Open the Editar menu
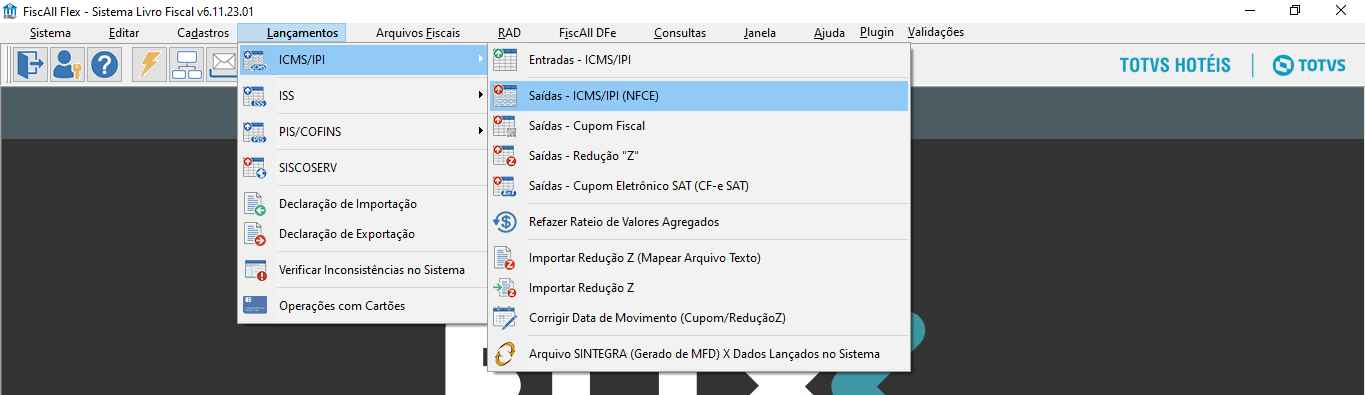This screenshot has height=395, width=1365. click(124, 33)
